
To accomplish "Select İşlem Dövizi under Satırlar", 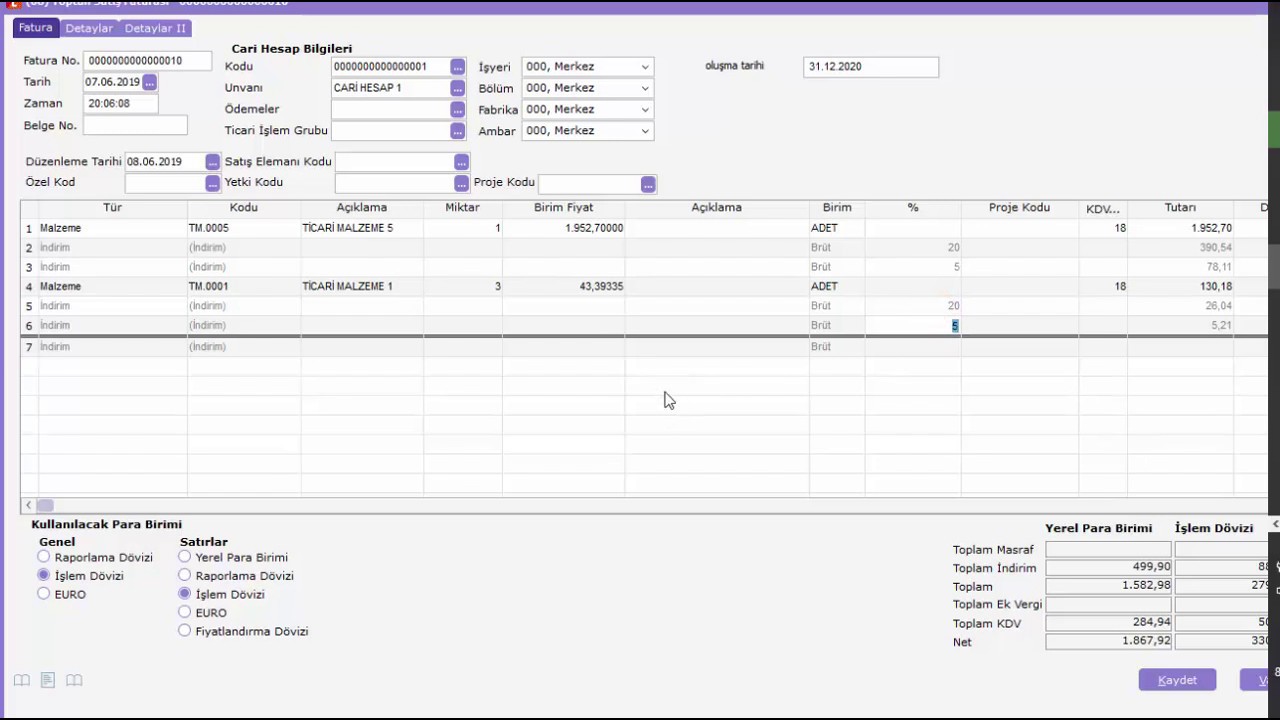I will 184,593.
